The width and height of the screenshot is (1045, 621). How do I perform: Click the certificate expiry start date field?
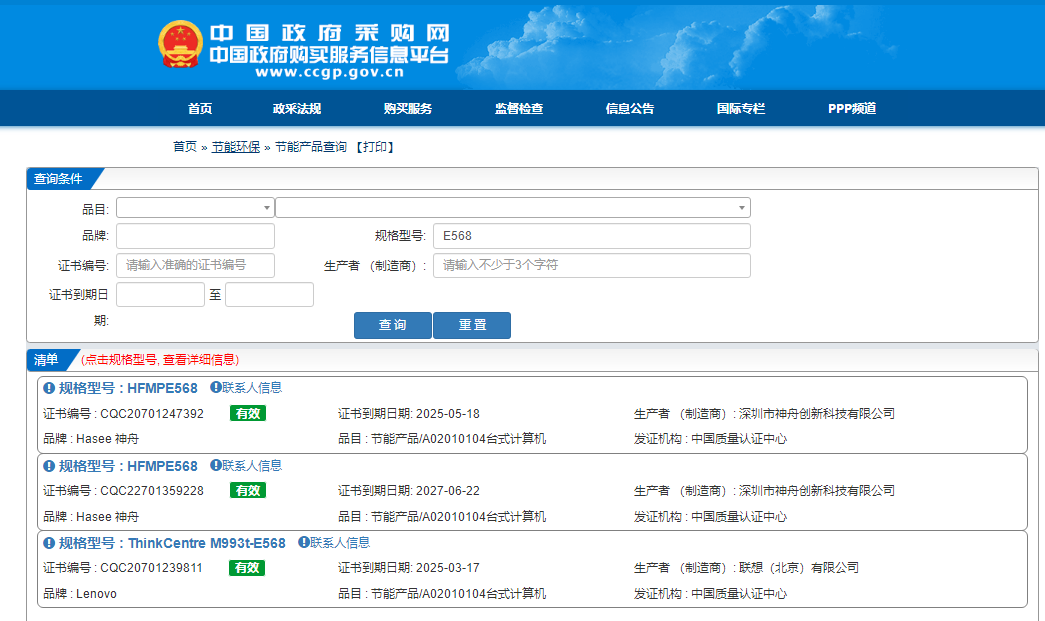161,295
